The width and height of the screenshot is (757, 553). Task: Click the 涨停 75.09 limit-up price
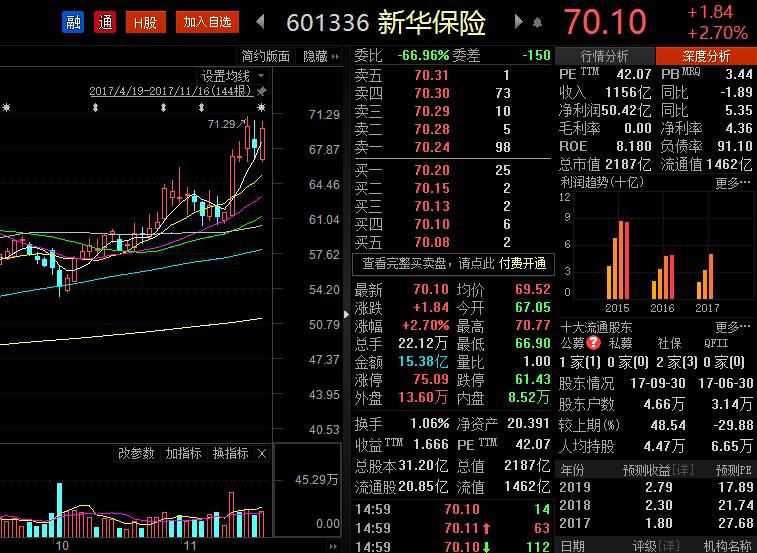(x=431, y=380)
